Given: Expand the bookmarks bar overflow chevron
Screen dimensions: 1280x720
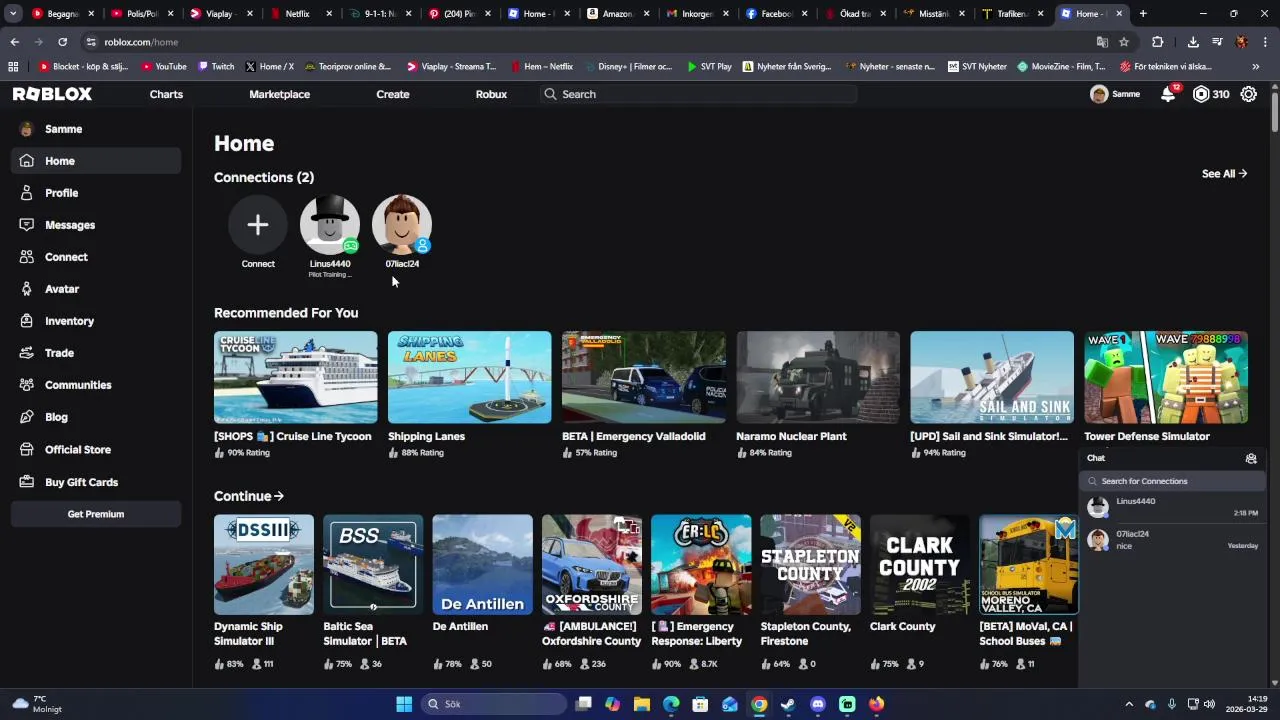Looking at the screenshot, I should point(1255,67).
